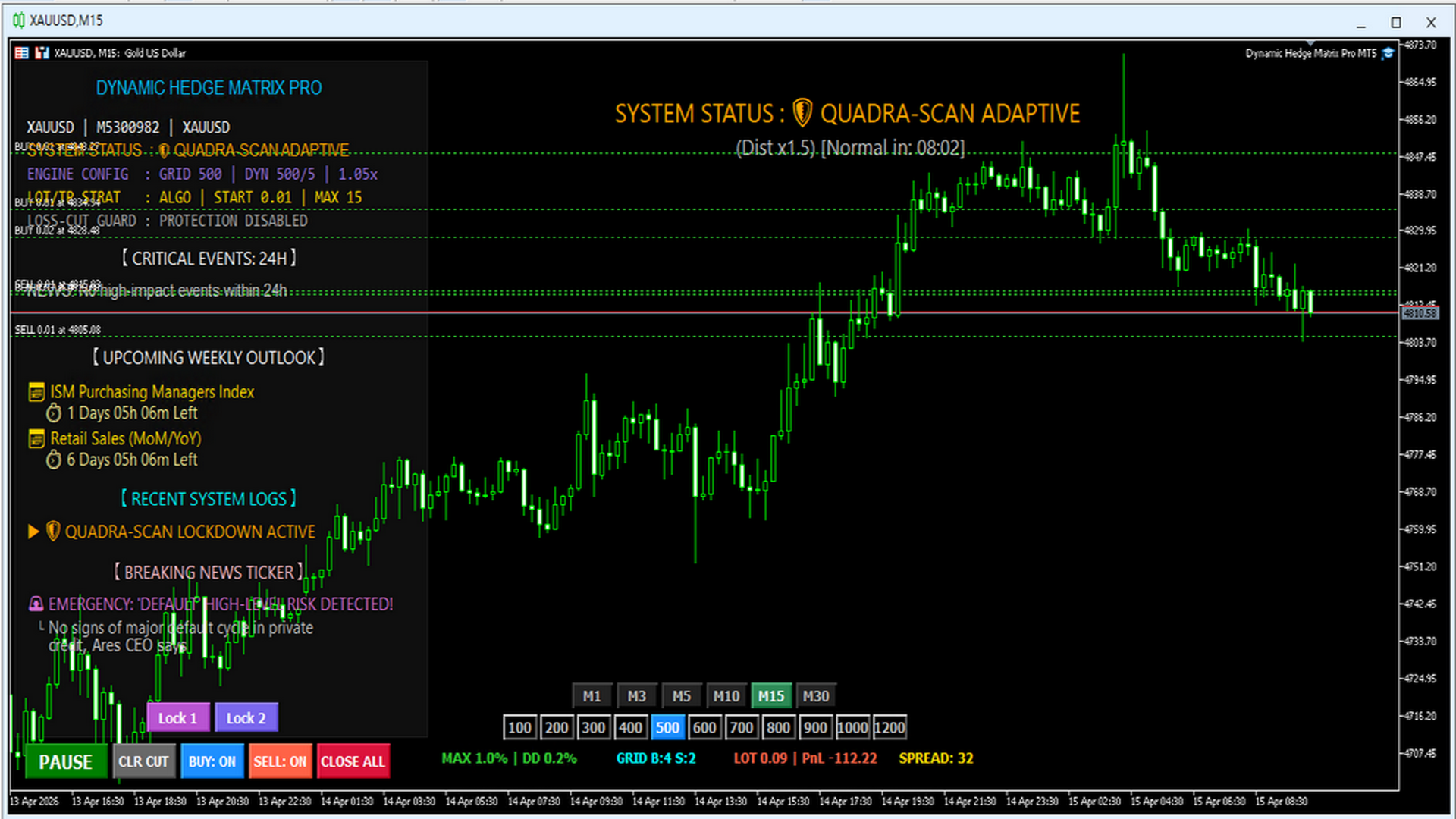1456x819 pixels.
Task: Click the emergency alarm icon in the news ticker
Action: pyautogui.click(x=36, y=604)
